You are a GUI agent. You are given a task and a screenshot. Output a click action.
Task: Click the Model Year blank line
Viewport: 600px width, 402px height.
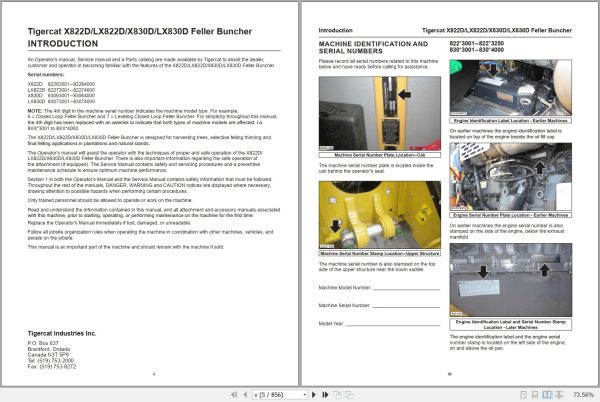(393, 324)
